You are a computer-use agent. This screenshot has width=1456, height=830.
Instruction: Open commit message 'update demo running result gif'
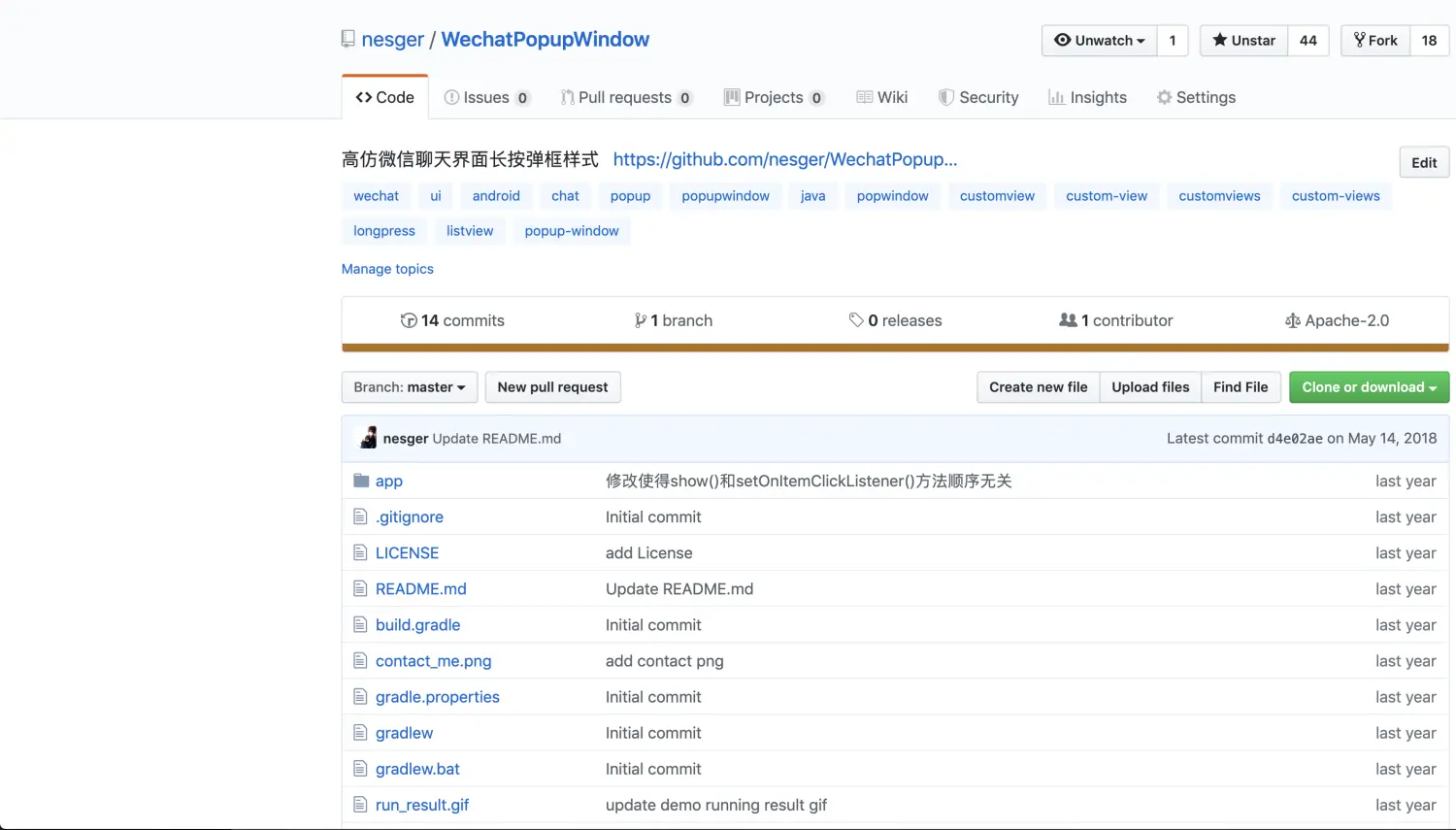click(716, 804)
